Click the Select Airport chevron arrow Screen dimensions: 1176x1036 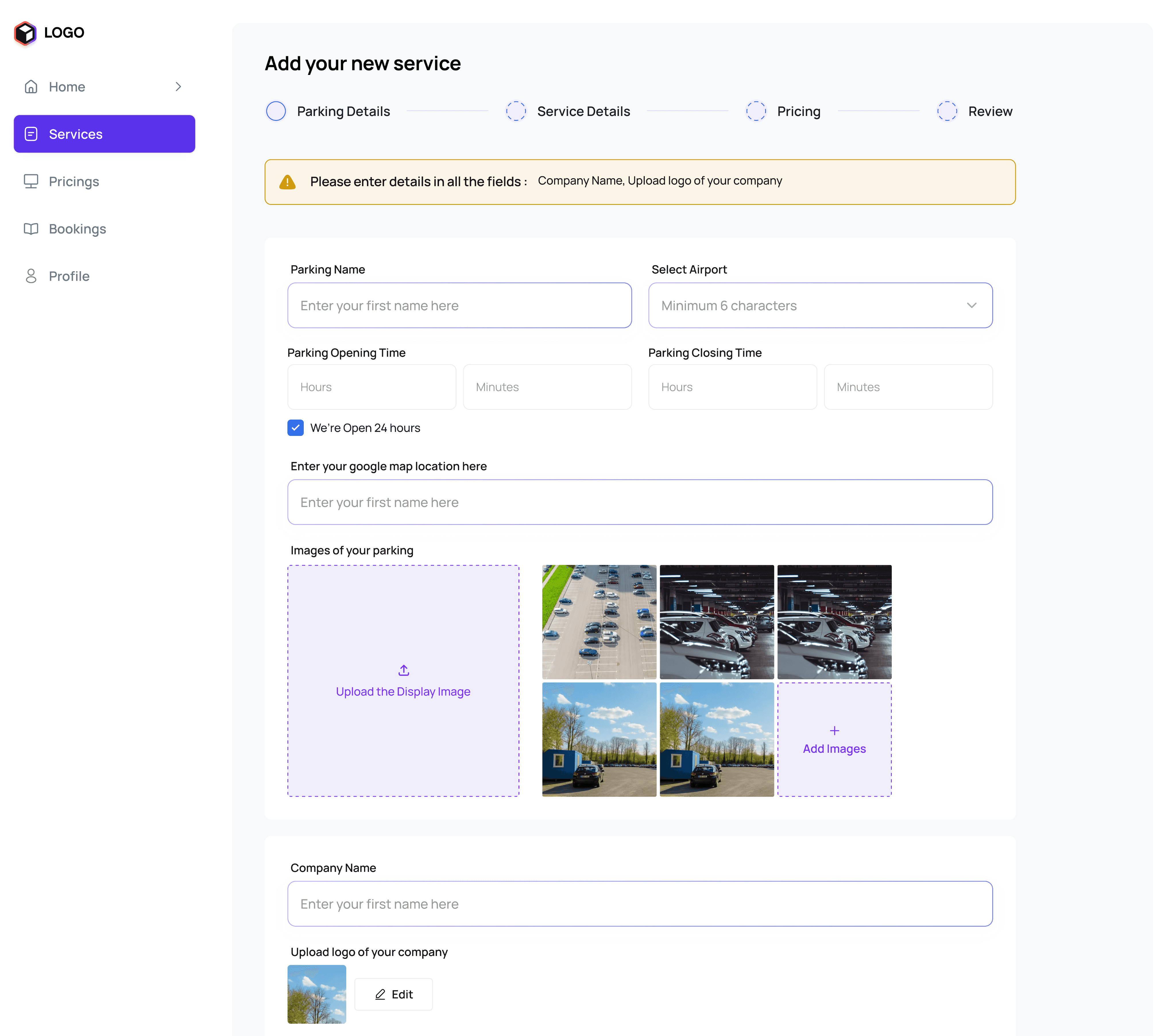[x=972, y=305]
